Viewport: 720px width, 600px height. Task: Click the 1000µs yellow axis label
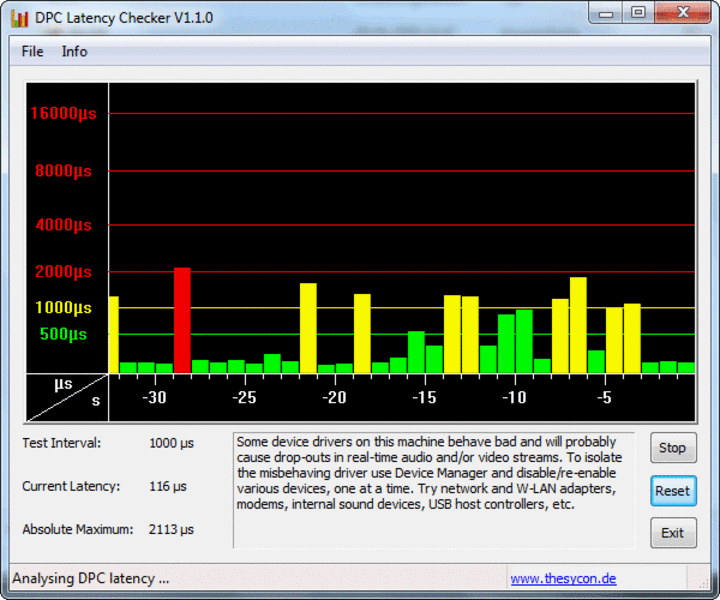pyautogui.click(x=63, y=308)
